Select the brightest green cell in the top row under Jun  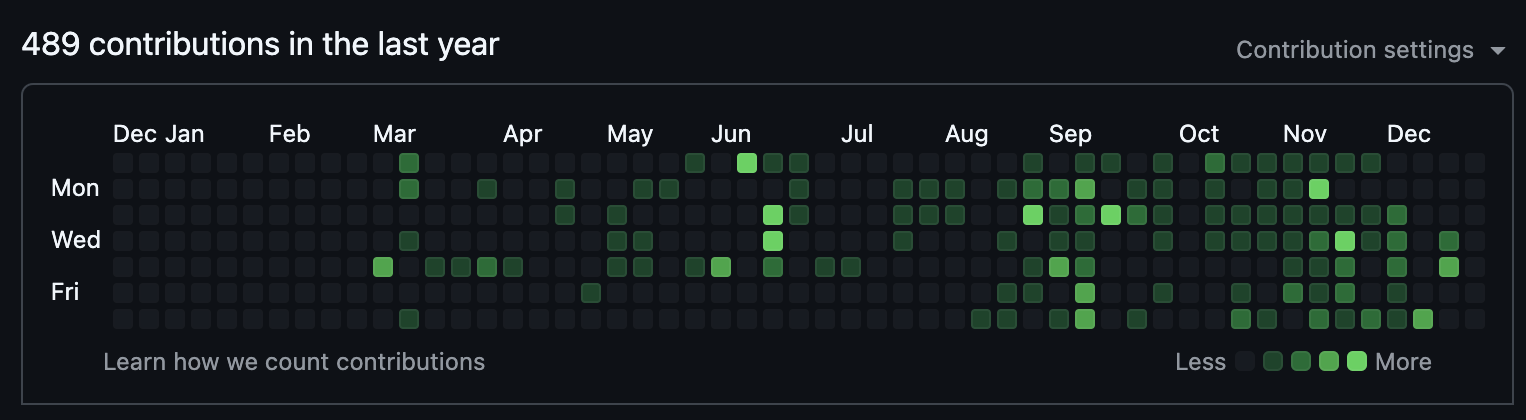[x=747, y=163]
